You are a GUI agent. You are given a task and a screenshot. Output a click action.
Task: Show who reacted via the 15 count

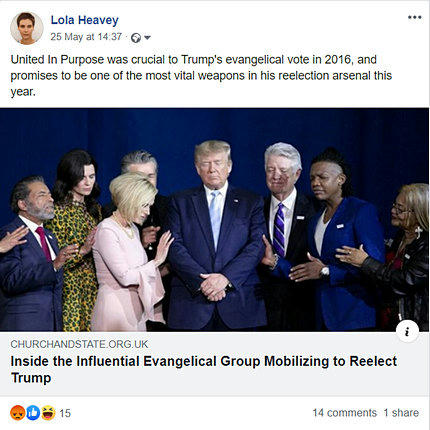[65, 413]
